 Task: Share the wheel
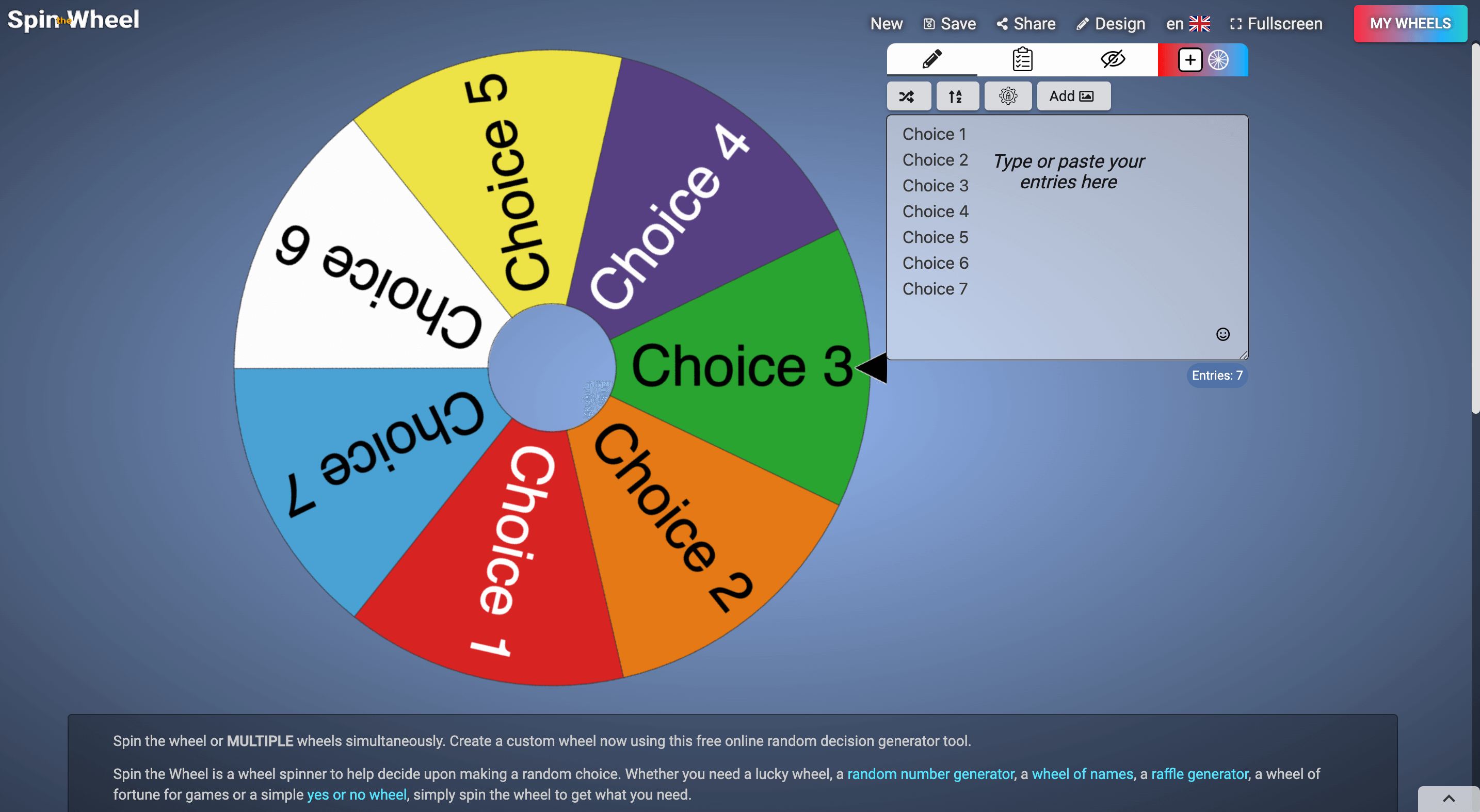[x=1025, y=24]
